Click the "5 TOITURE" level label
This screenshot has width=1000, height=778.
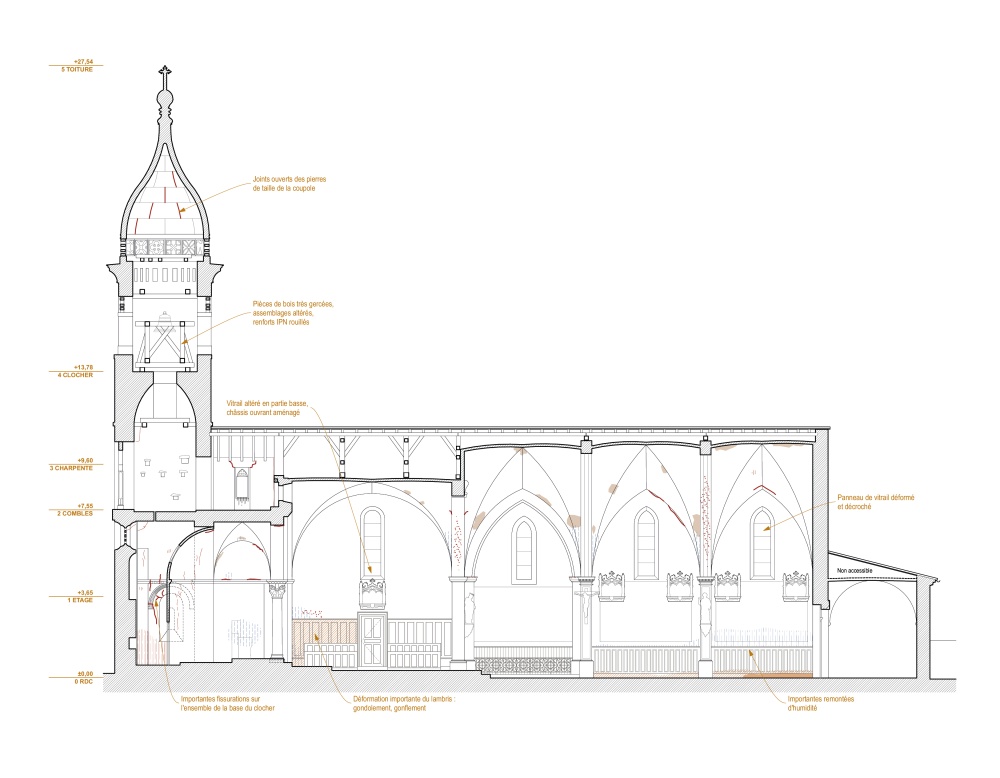tap(77, 70)
